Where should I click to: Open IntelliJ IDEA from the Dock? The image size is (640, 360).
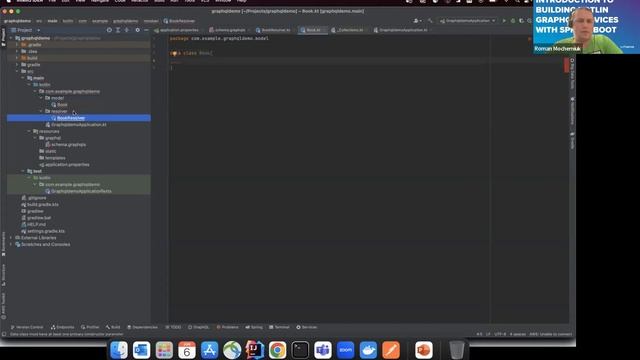(x=255, y=350)
